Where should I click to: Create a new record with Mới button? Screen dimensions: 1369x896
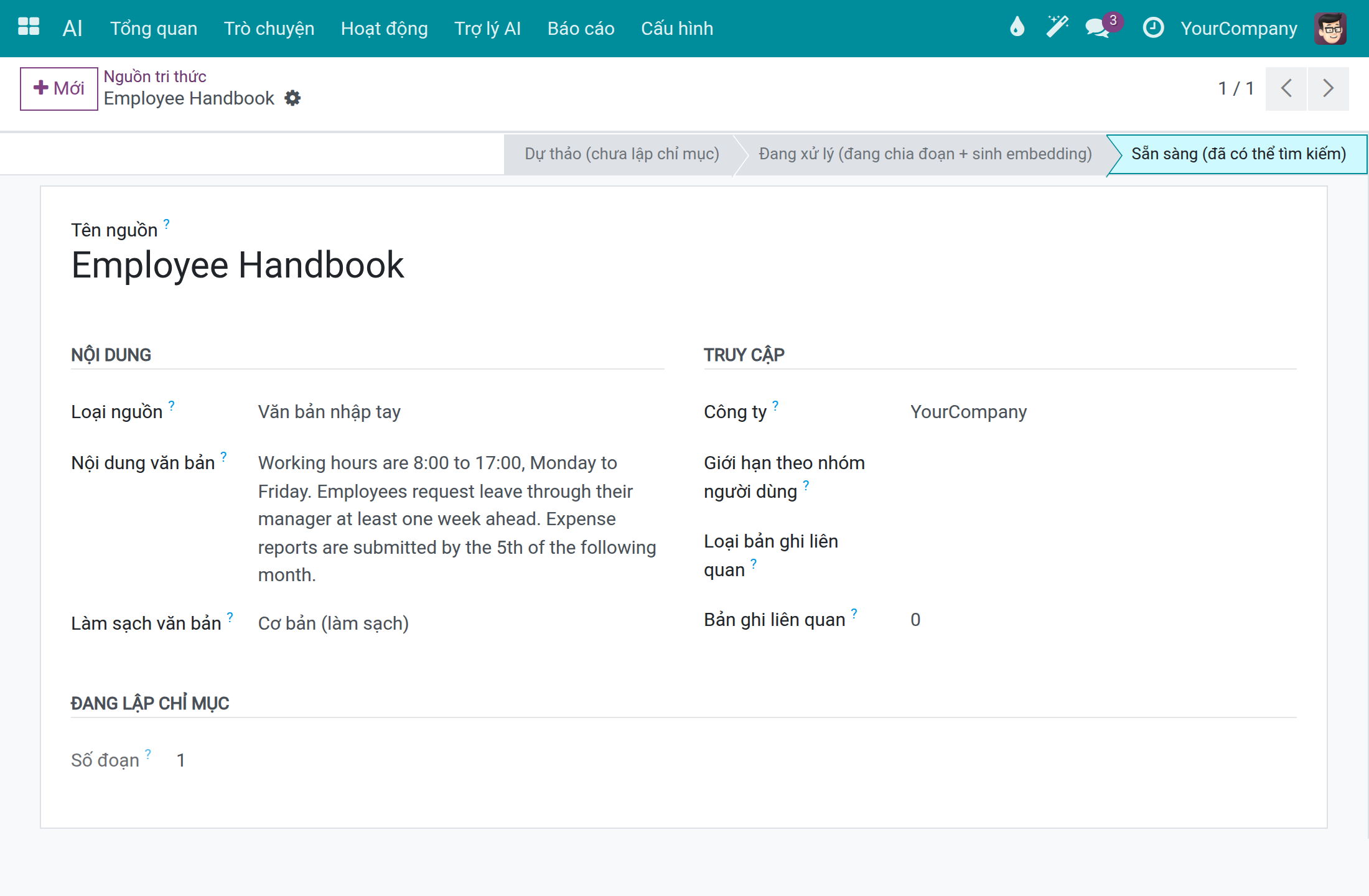tap(59, 88)
